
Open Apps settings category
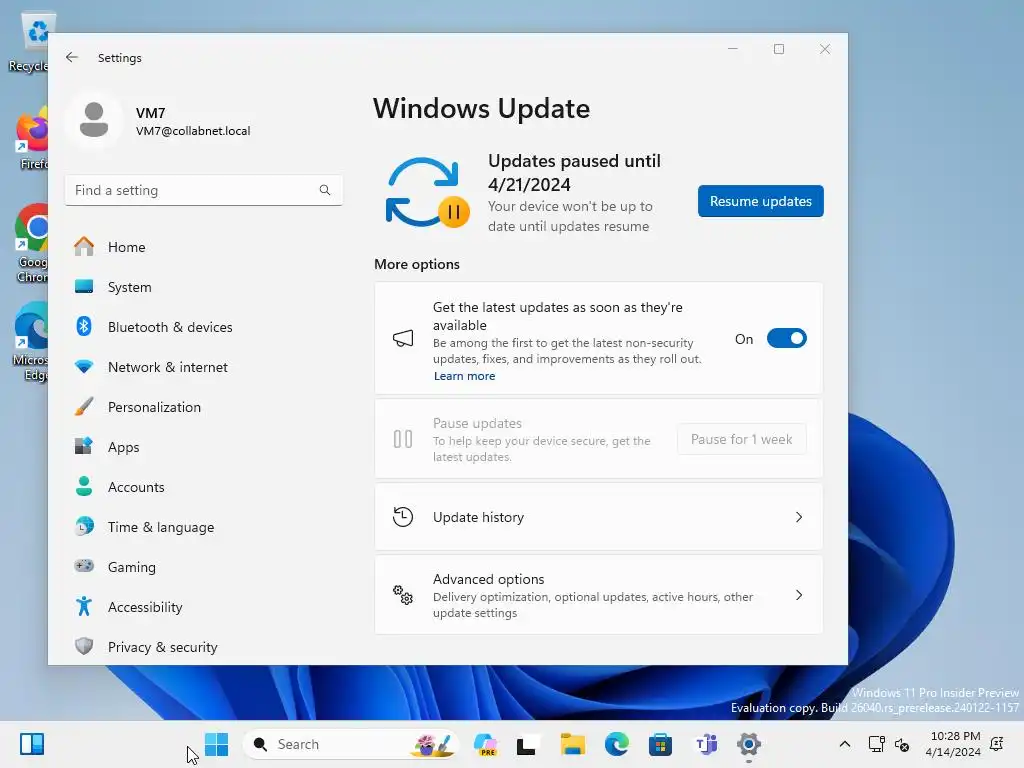pyautogui.click(x=204, y=447)
